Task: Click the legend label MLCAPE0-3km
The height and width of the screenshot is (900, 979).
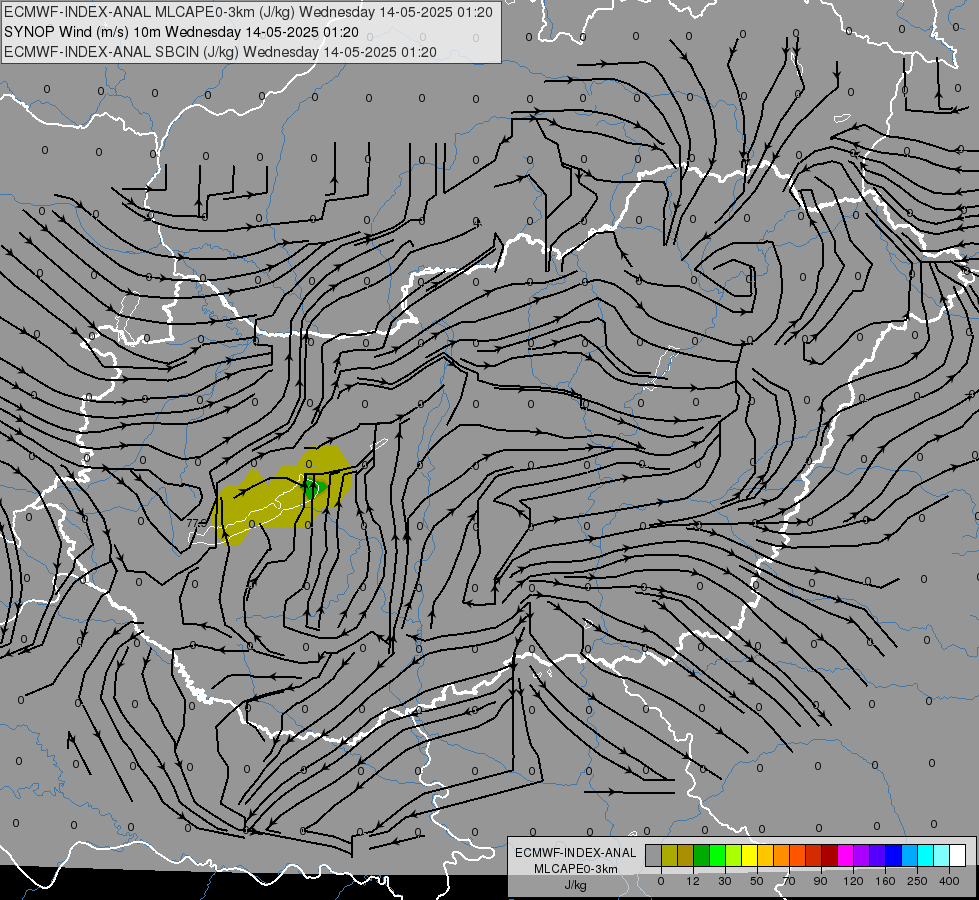Action: pyautogui.click(x=576, y=869)
